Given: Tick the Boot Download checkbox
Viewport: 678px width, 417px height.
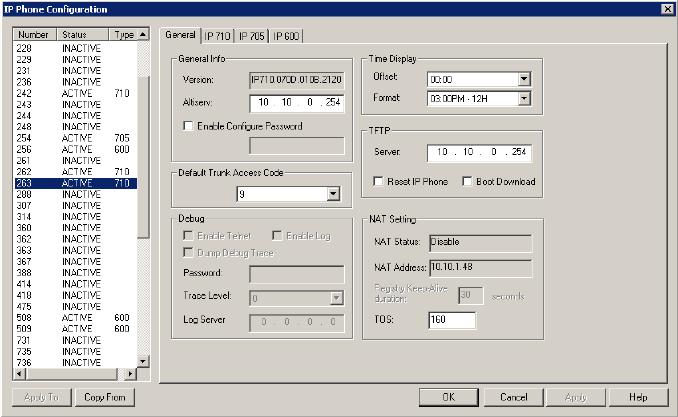Looking at the screenshot, I should coord(467,182).
